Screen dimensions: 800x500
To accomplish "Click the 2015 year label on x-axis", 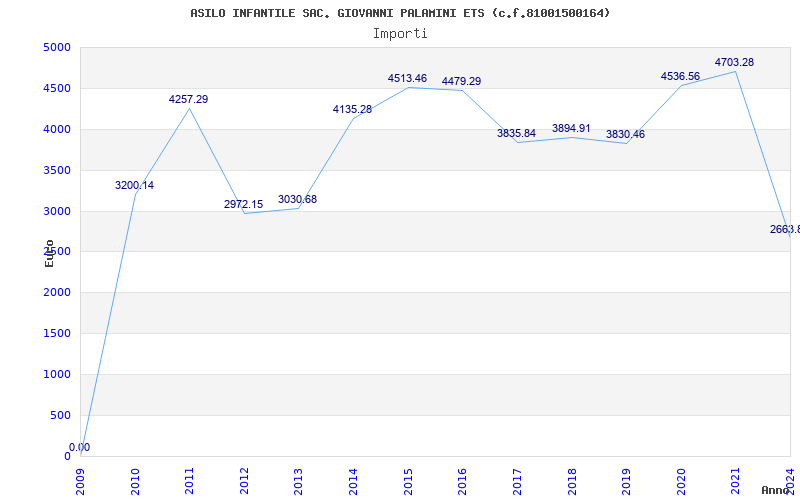I will (408, 481).
